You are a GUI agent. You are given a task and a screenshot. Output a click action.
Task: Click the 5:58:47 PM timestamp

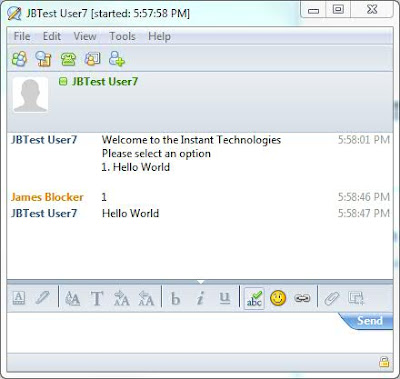pos(364,213)
